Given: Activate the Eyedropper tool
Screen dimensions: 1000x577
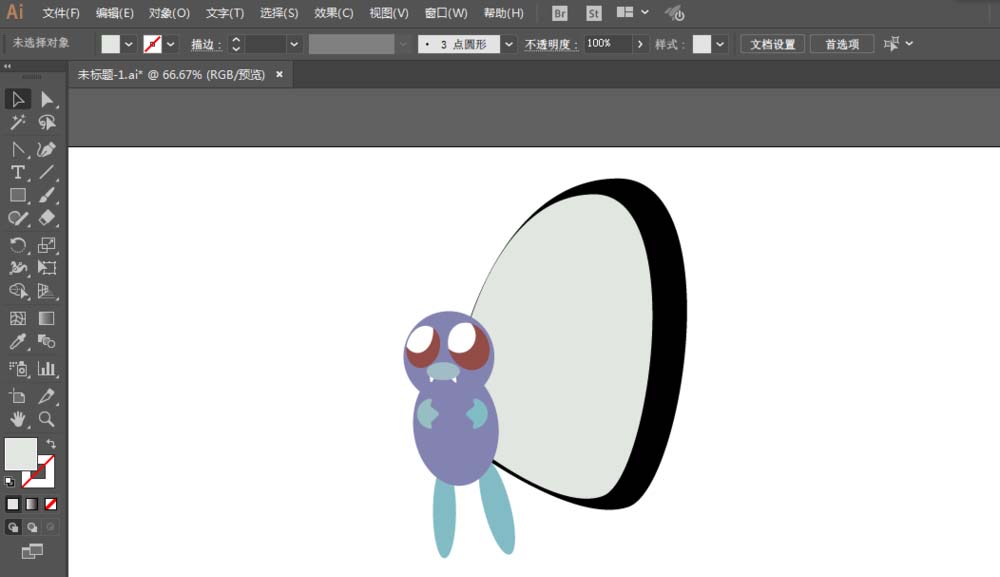Looking at the screenshot, I should (x=17, y=343).
